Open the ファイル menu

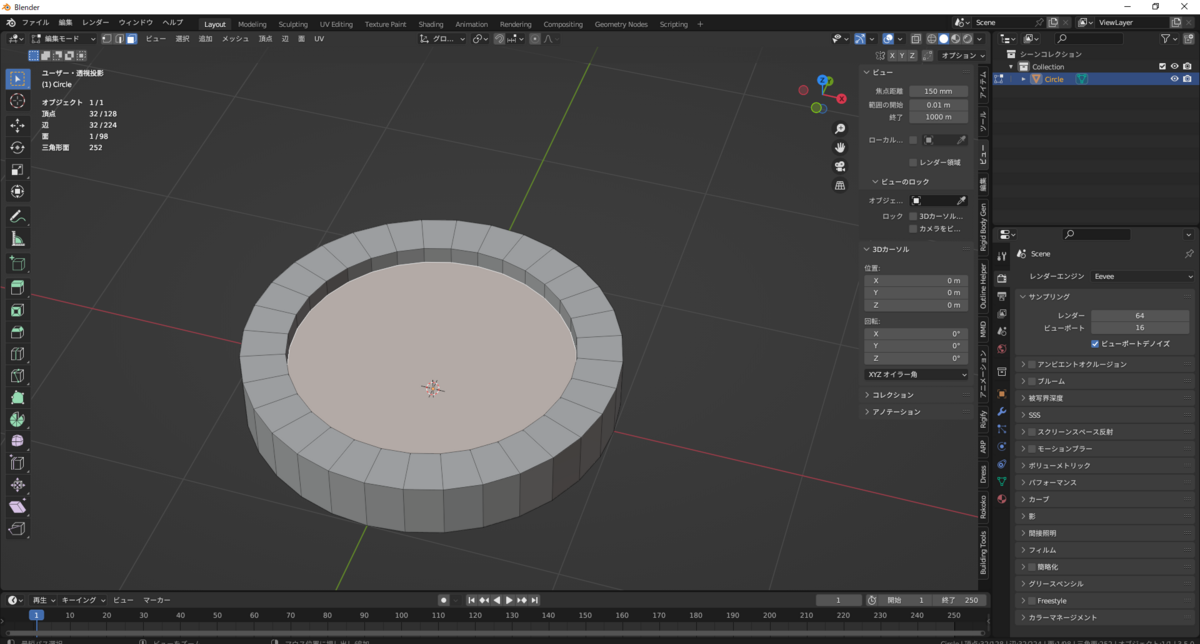pyautogui.click(x=35, y=22)
